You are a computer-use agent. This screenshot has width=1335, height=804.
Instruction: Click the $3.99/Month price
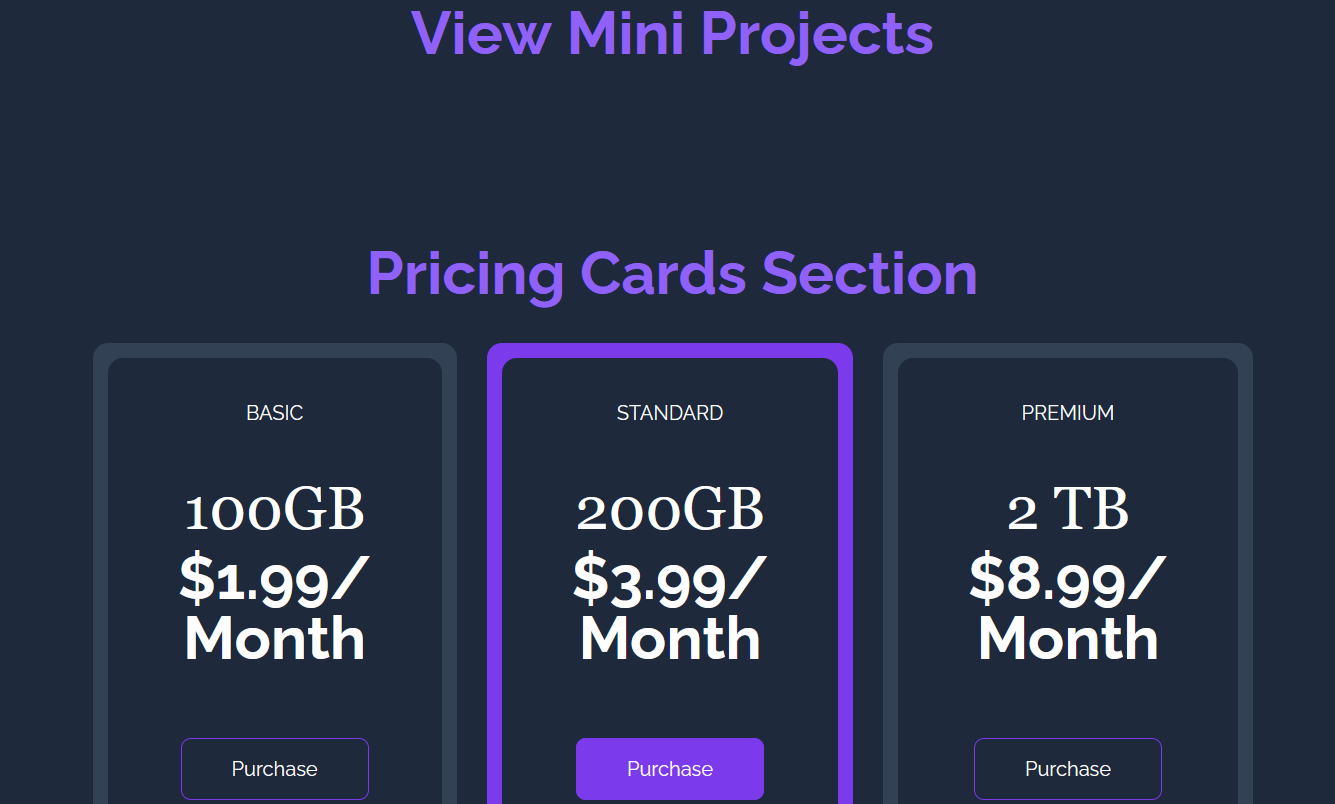[x=670, y=608]
